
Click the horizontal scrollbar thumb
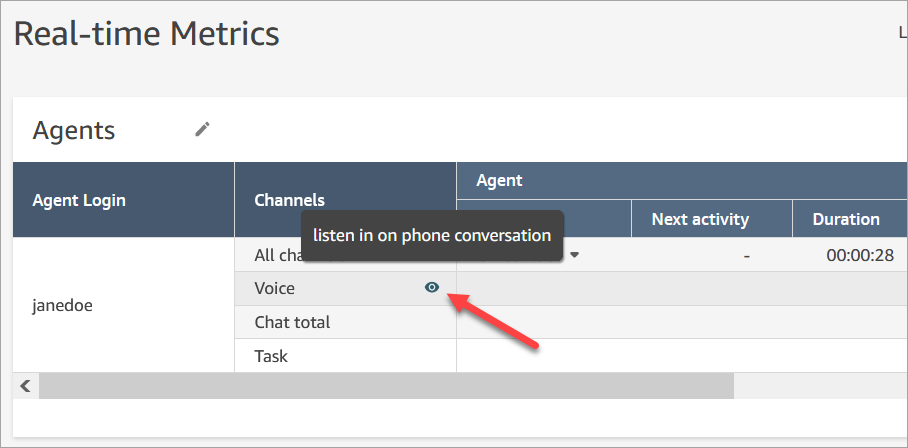click(385, 385)
